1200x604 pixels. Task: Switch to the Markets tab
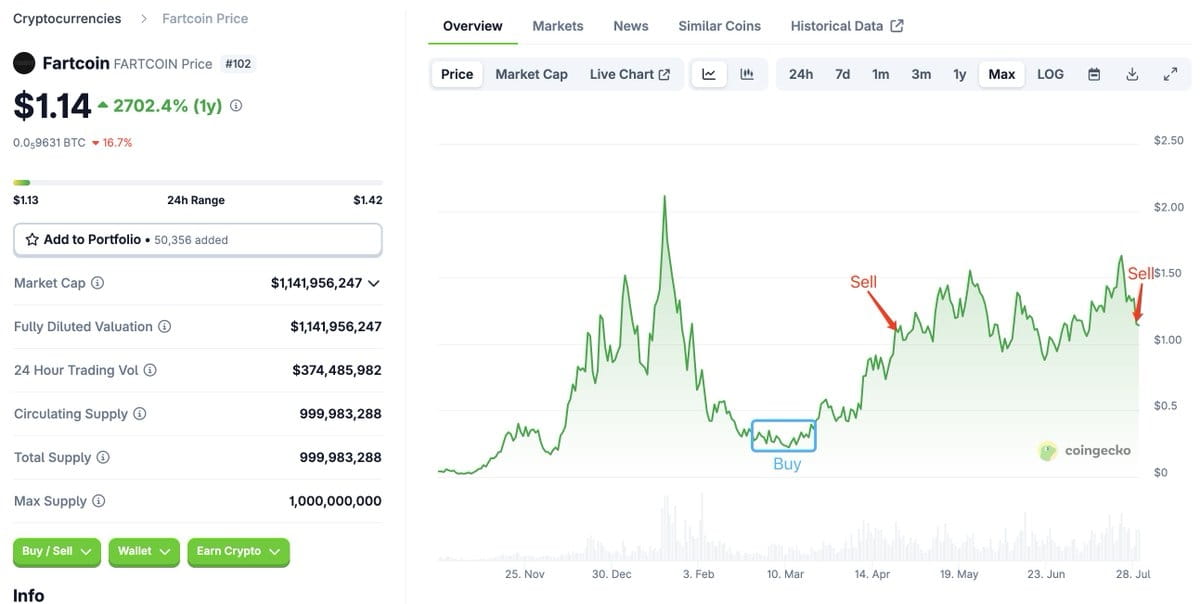(x=558, y=26)
